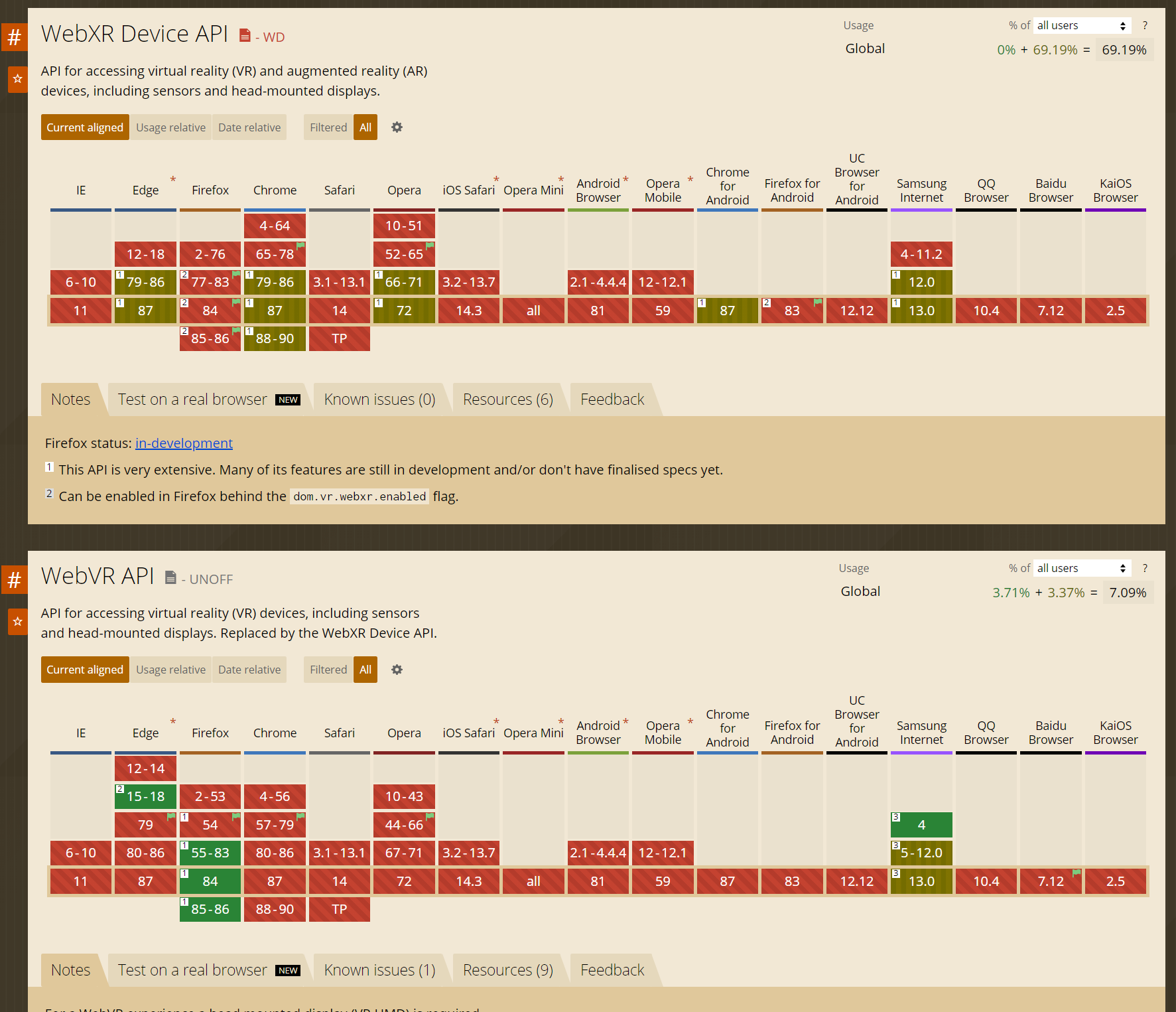
Task: Click the KaiOS 2.5 cell in WebXR table
Action: 1116,311
